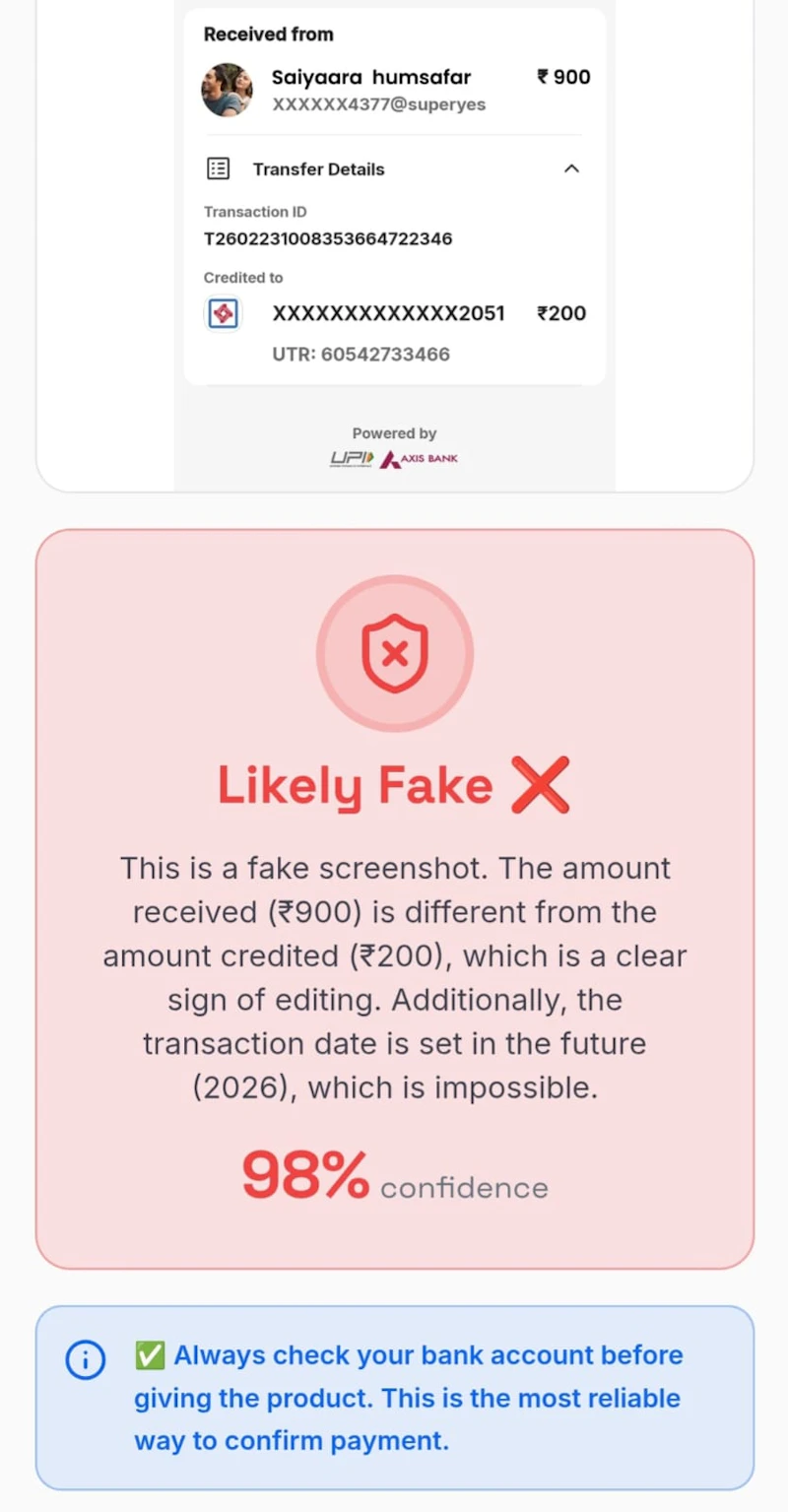Collapse the Transfer Details section via its chevron
The height and width of the screenshot is (1512, 788).
[x=572, y=168]
